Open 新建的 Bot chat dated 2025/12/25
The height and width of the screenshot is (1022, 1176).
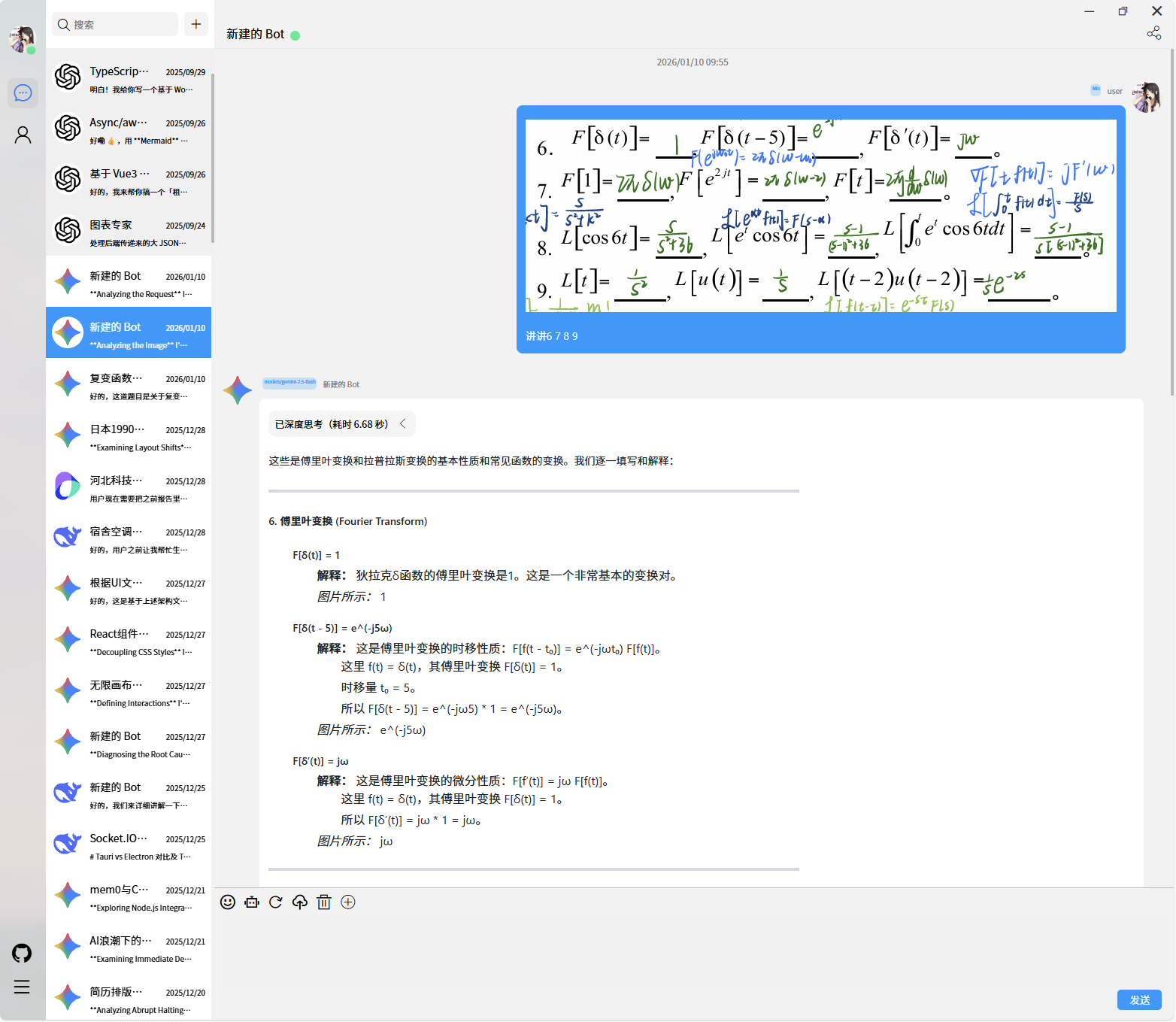click(129, 793)
